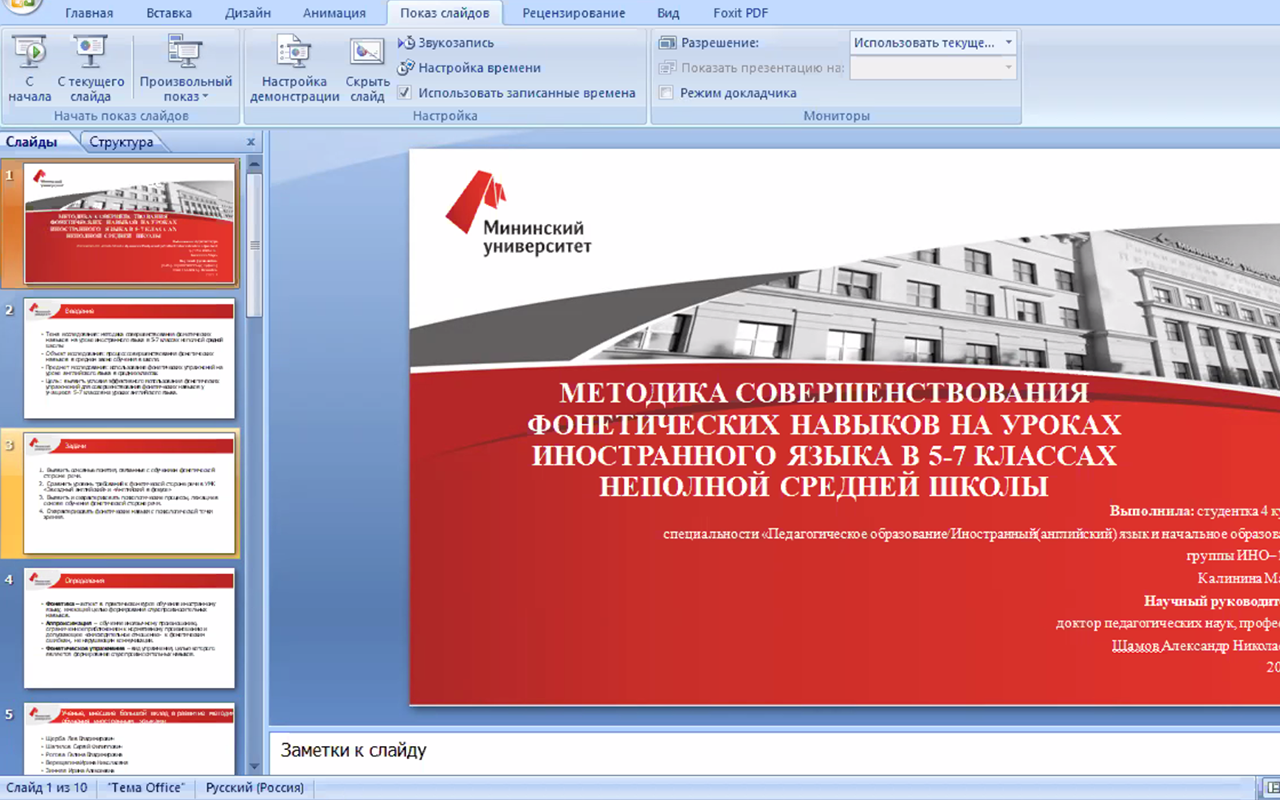Toggle the use recorded timings checkbox

point(404,93)
